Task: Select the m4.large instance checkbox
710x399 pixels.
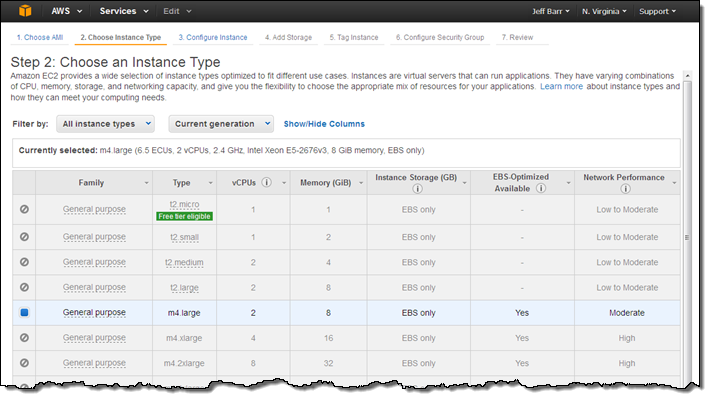Action: pos(24,312)
